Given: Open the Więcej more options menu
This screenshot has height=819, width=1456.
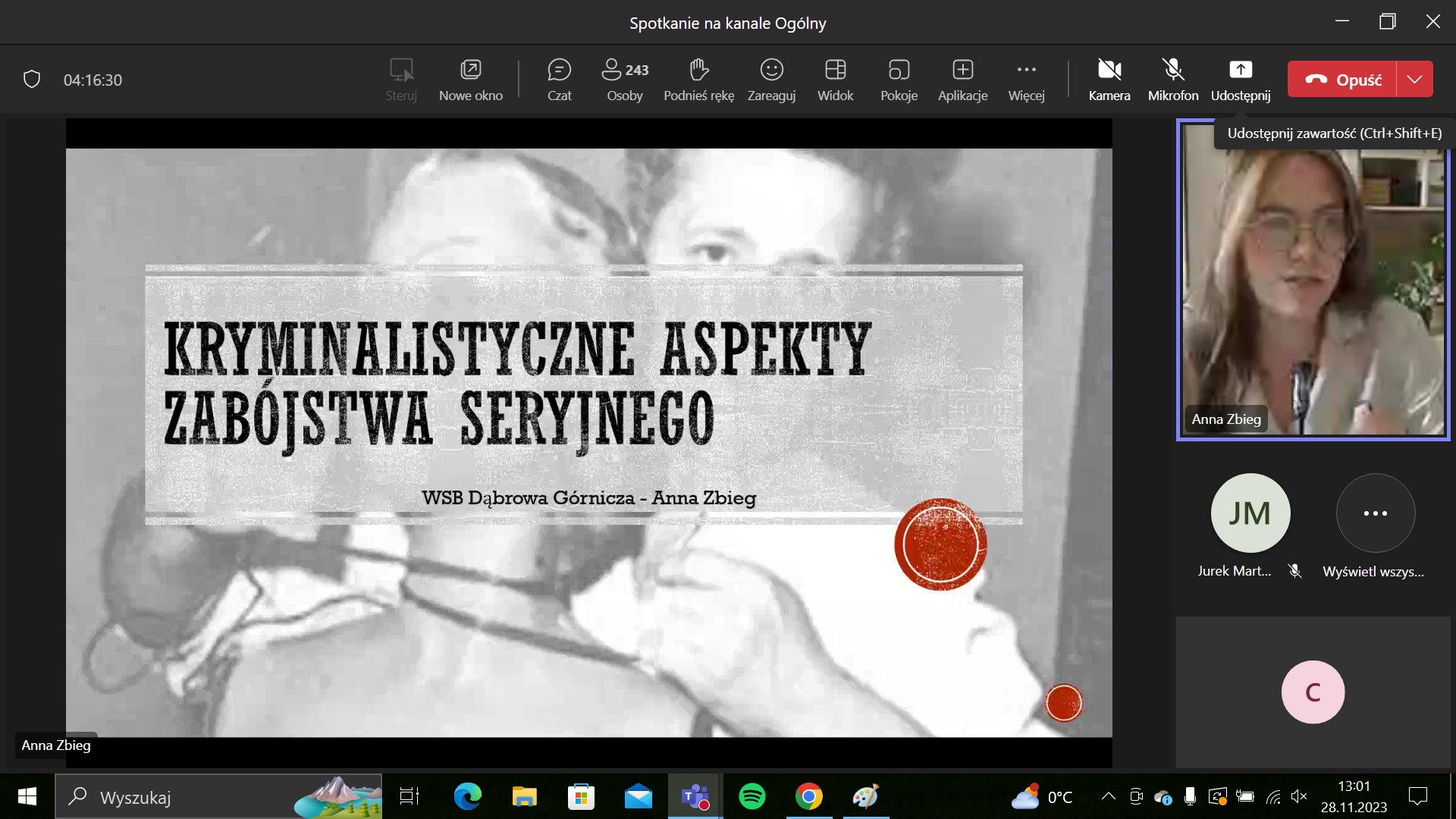Looking at the screenshot, I should tap(1026, 79).
